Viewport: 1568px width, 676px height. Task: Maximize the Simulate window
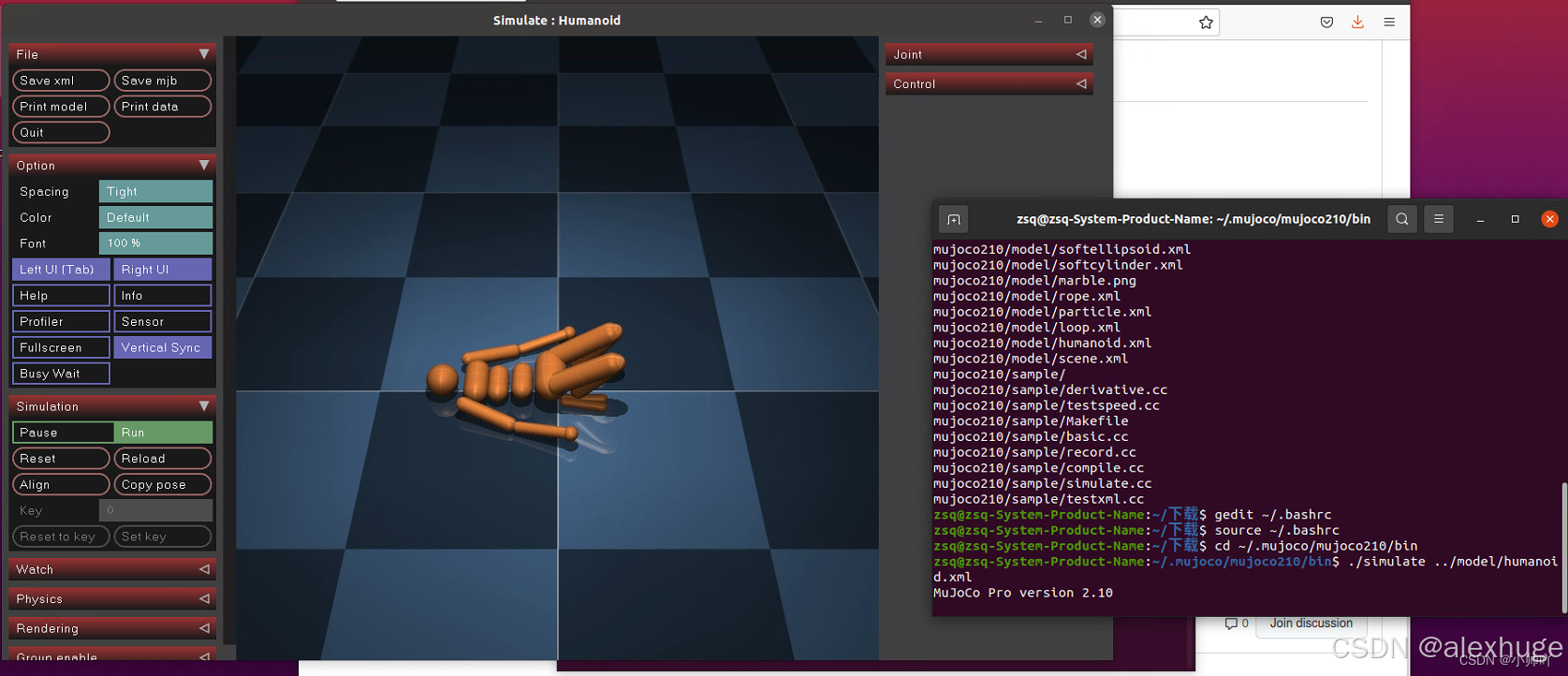(1068, 20)
